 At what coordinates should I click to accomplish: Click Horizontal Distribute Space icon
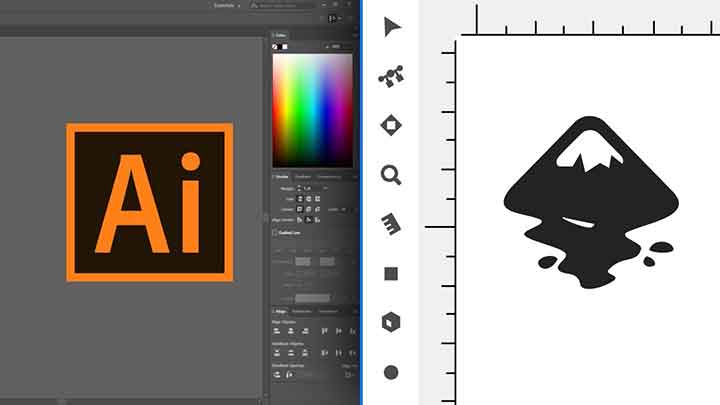click(290, 375)
